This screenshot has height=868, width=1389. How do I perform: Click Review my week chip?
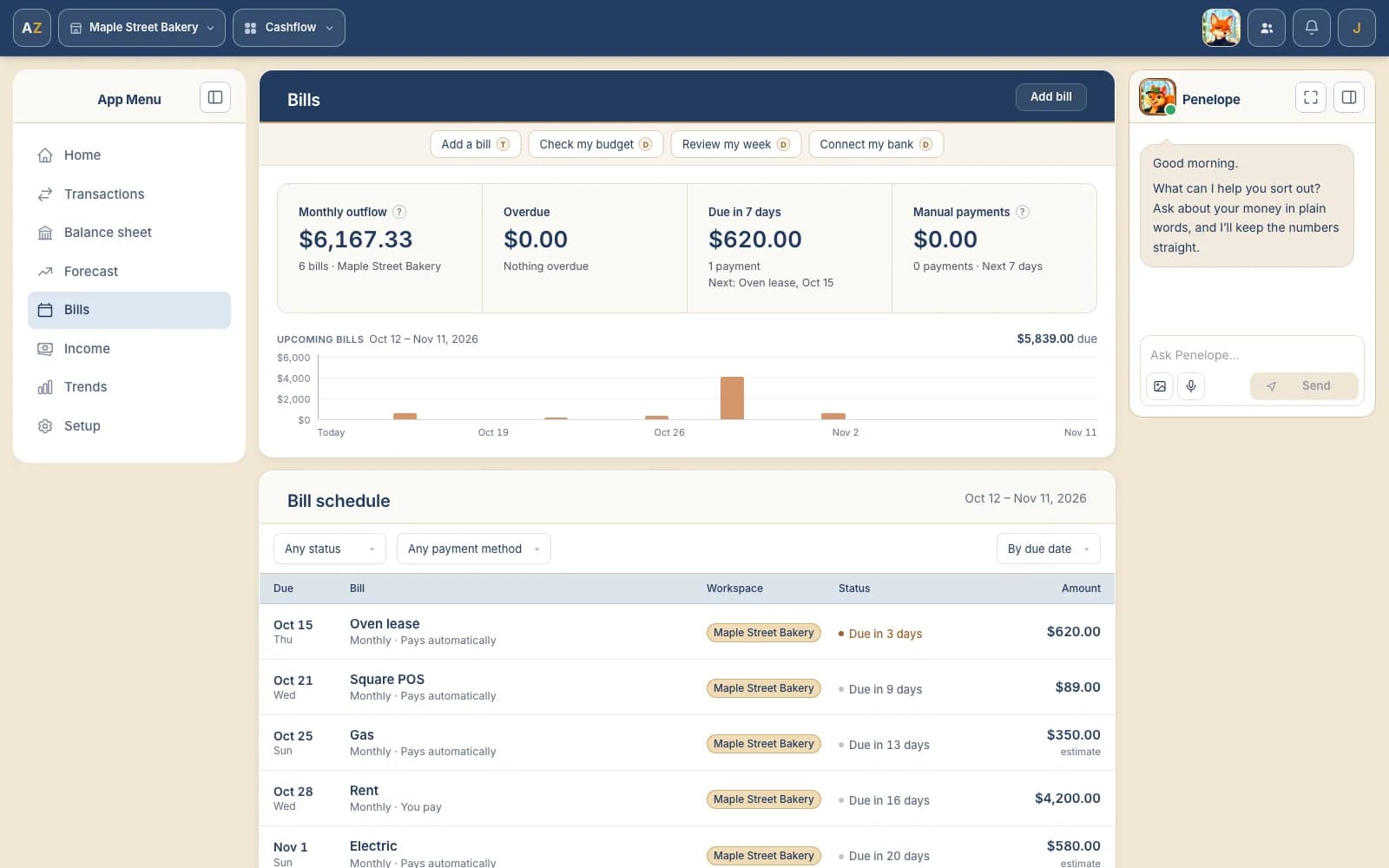click(736, 144)
